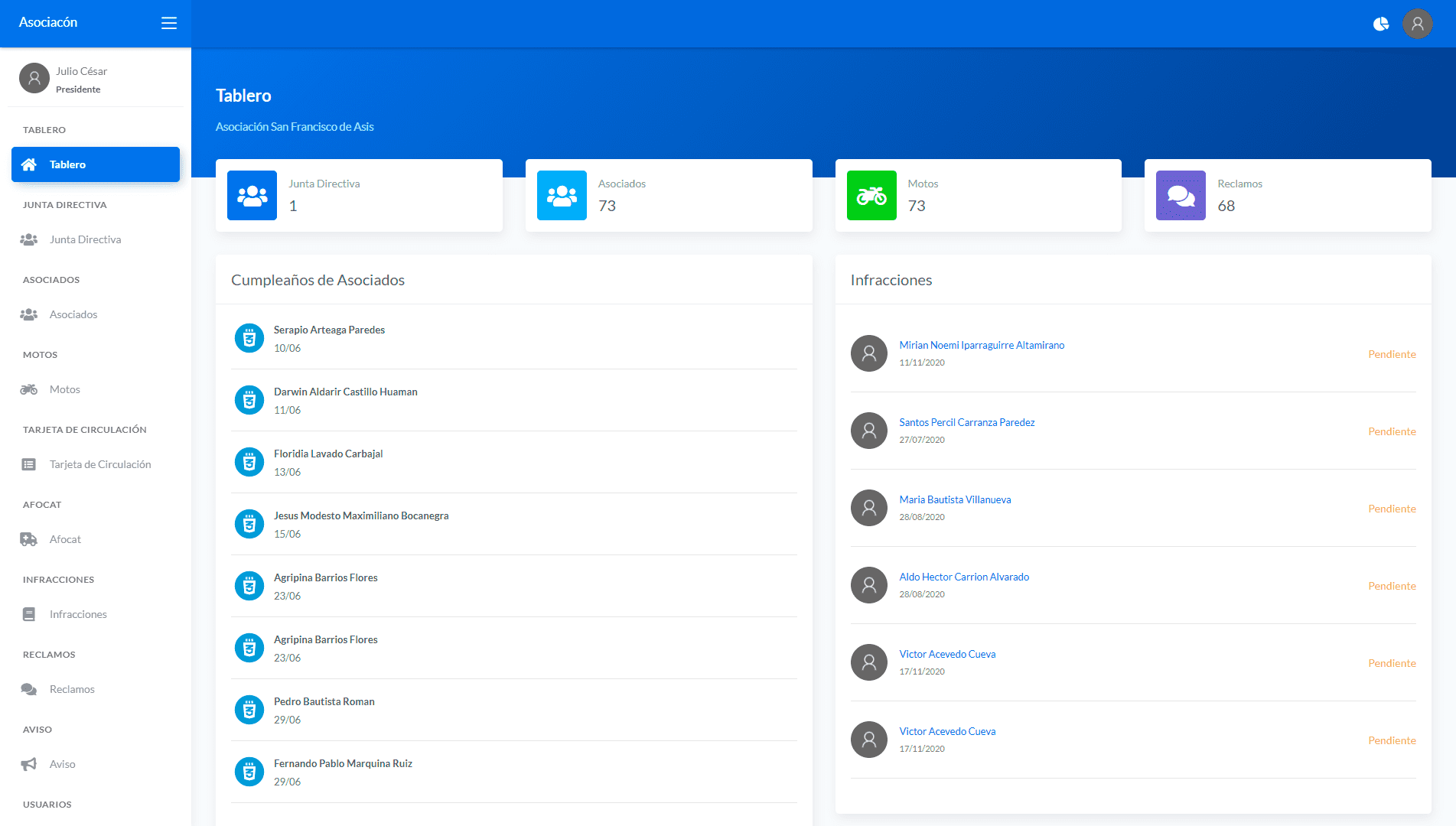Open Afocat sidebar item
This screenshot has height=826, width=1456.
[96, 539]
